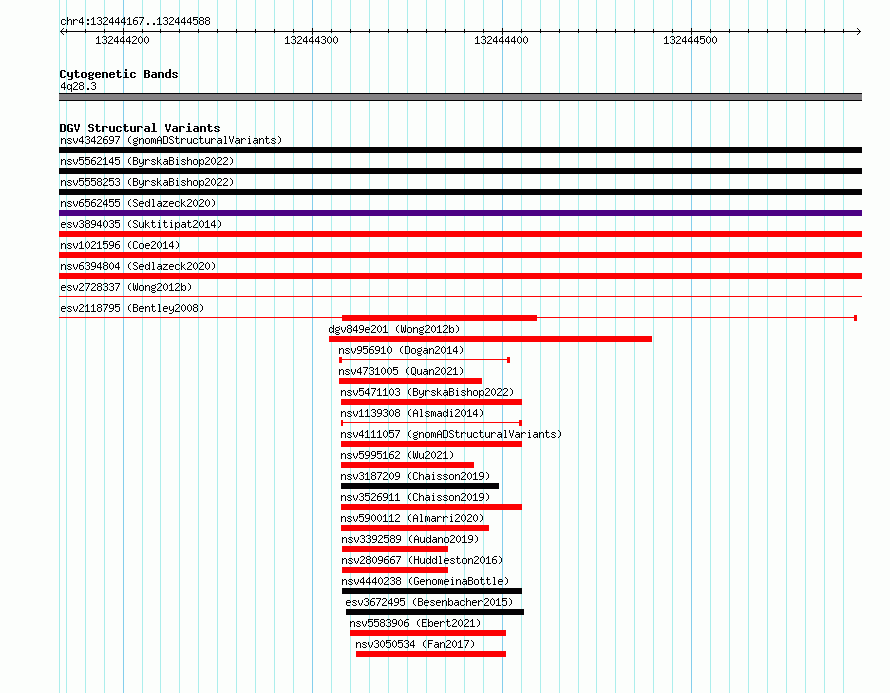Viewport: 890px width, 693px height.
Task: Click ruler position 132444200
Action: click(123, 40)
